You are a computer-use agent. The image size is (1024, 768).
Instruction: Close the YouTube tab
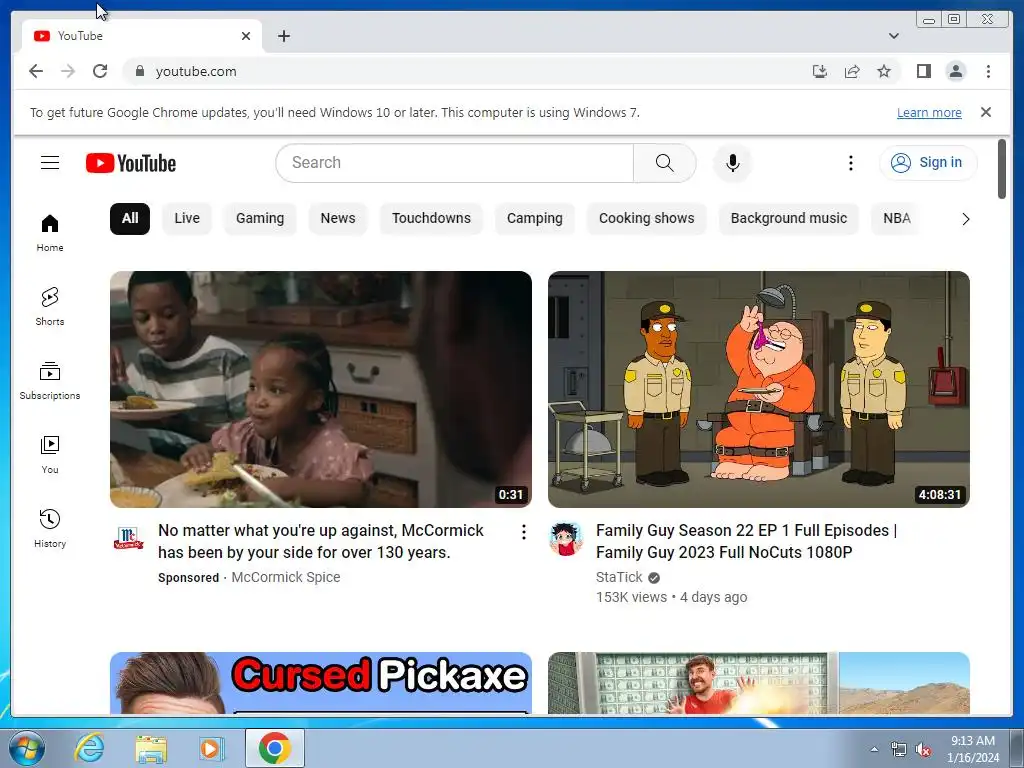[246, 36]
